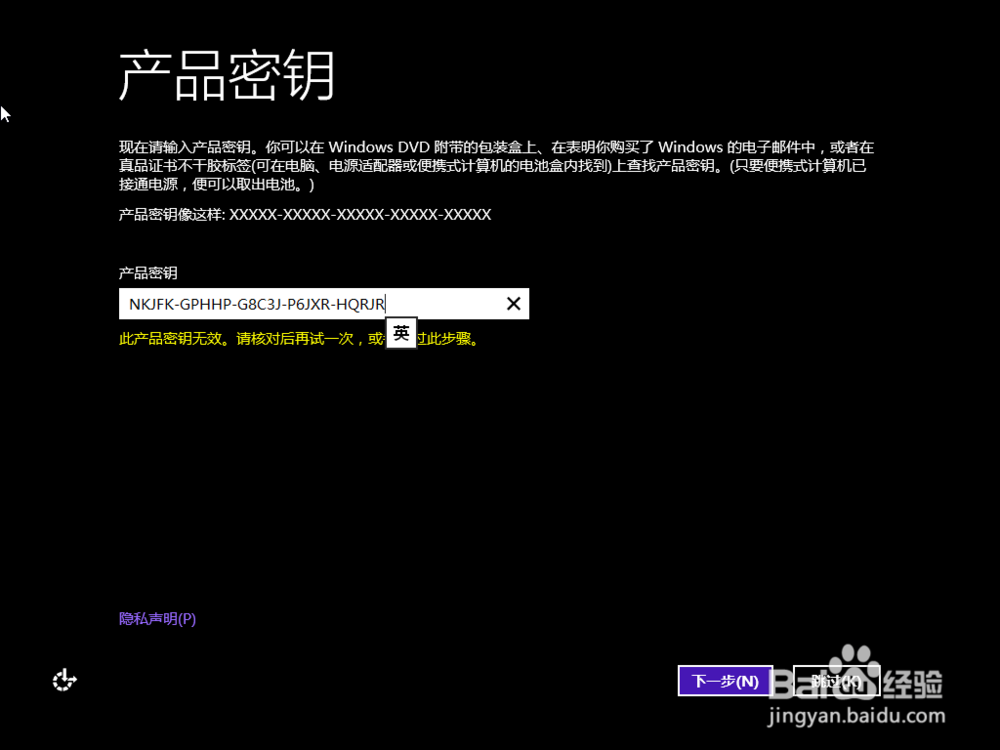This screenshot has height=750, width=1000.
Task: Clear the product key field with X
Action: (x=513, y=304)
